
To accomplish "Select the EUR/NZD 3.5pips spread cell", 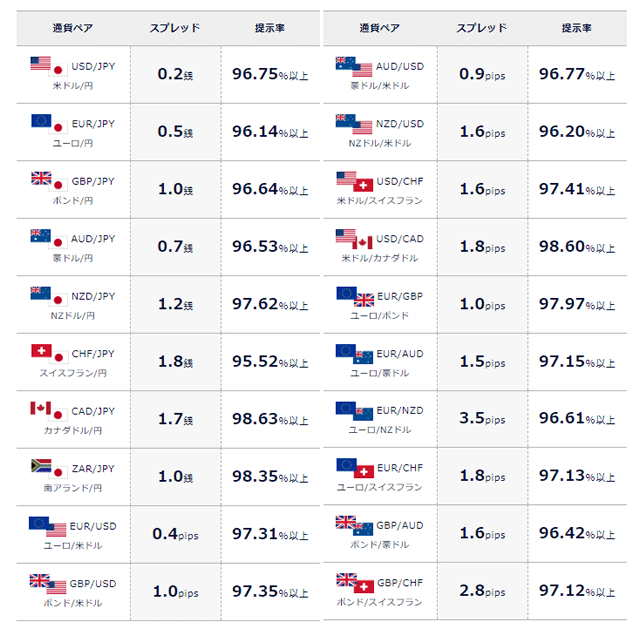I will [482, 419].
